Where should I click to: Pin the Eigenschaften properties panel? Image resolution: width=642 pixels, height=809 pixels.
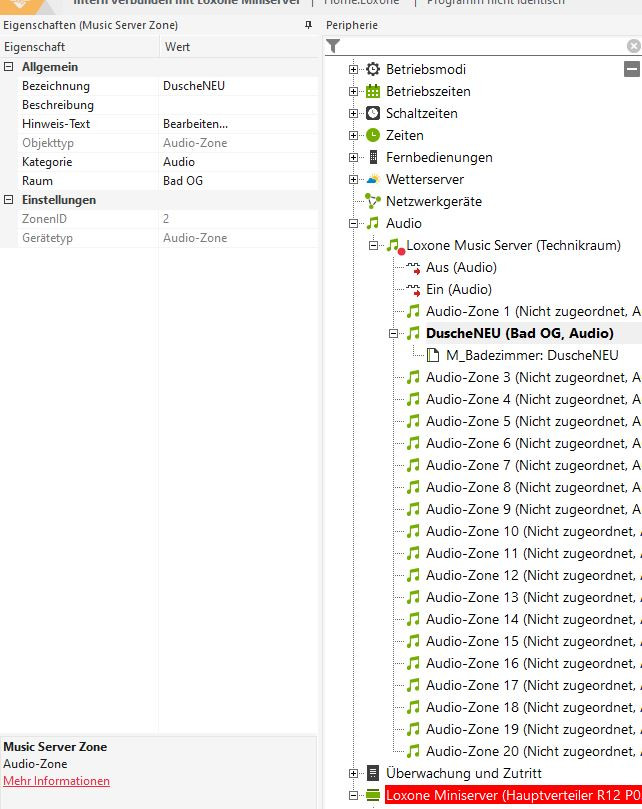308,25
